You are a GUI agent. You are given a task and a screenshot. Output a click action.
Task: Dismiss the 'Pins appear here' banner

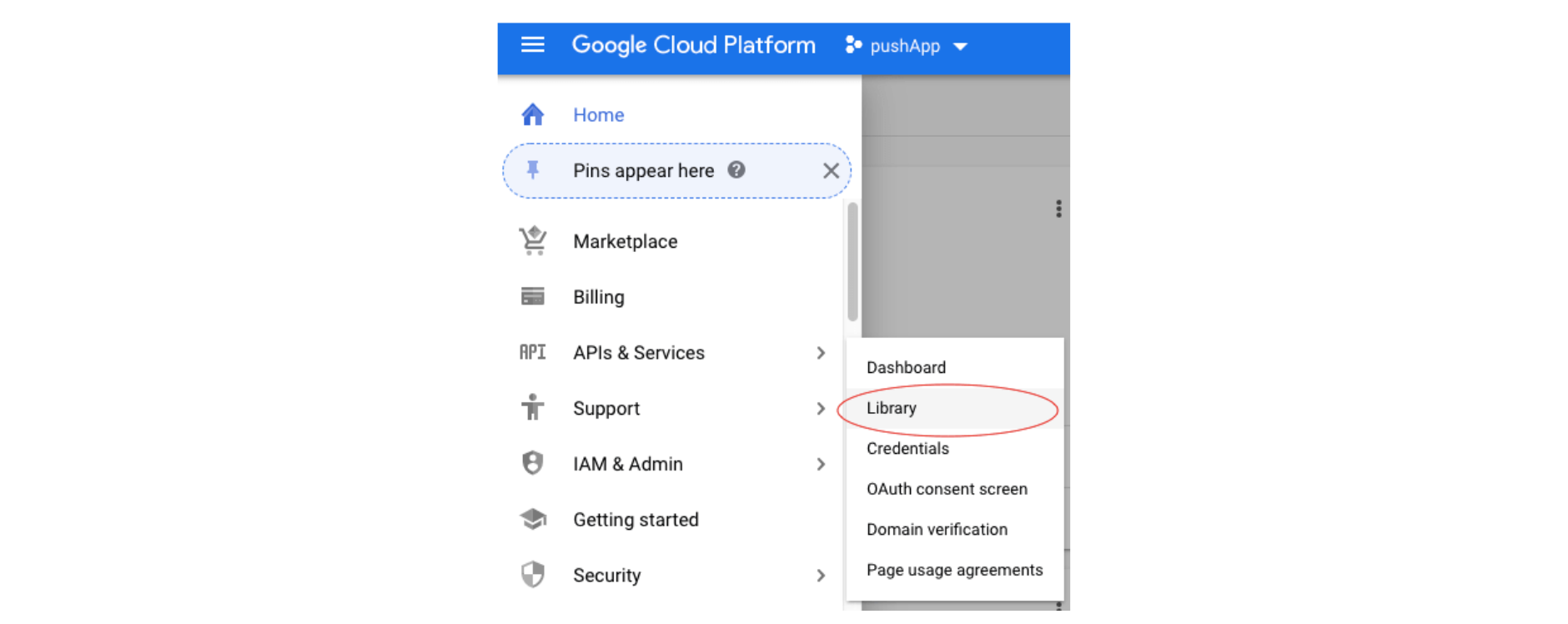[831, 171]
